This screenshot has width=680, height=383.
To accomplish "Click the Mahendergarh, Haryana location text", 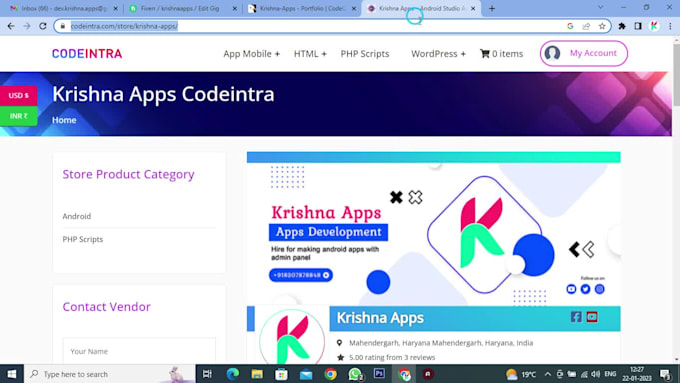I will coord(441,343).
